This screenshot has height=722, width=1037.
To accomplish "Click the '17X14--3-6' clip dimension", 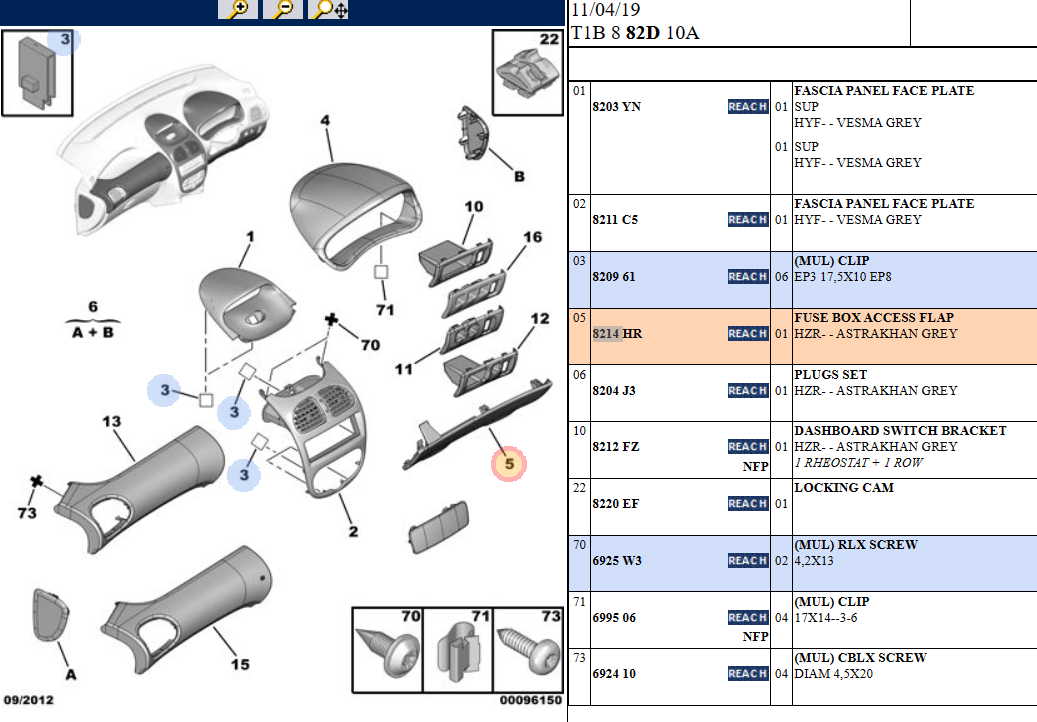I will pos(826,617).
